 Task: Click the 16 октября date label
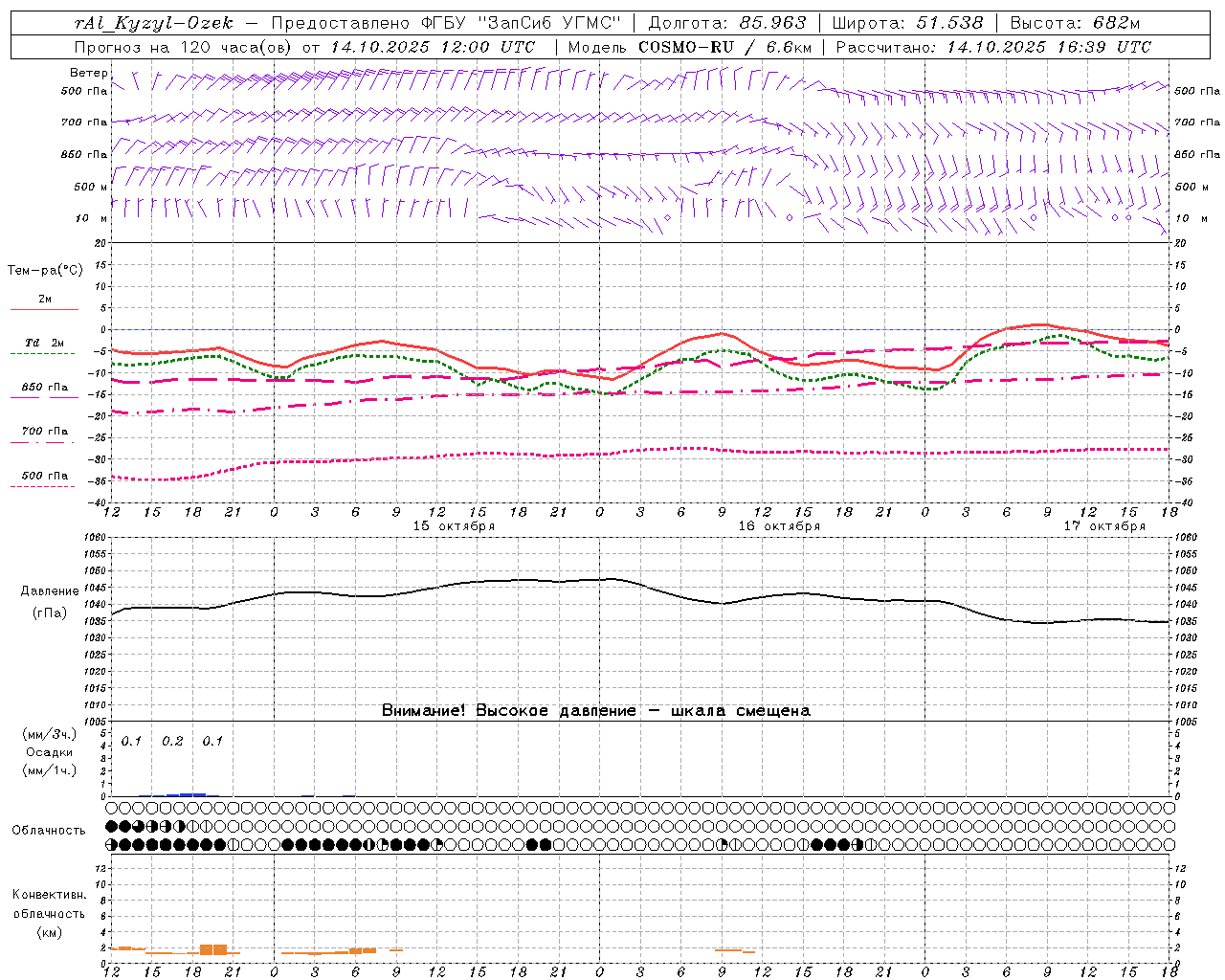(x=779, y=526)
